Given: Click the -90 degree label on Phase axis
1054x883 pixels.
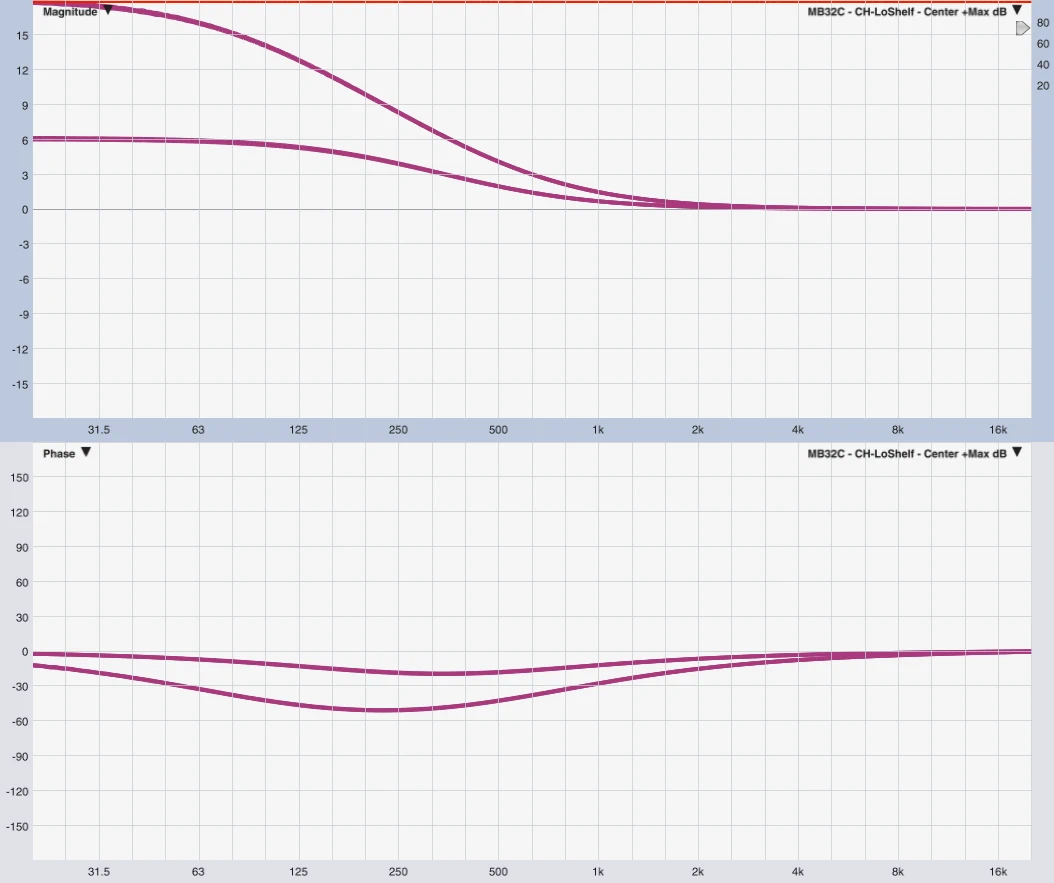Looking at the screenshot, I should 19,756.
